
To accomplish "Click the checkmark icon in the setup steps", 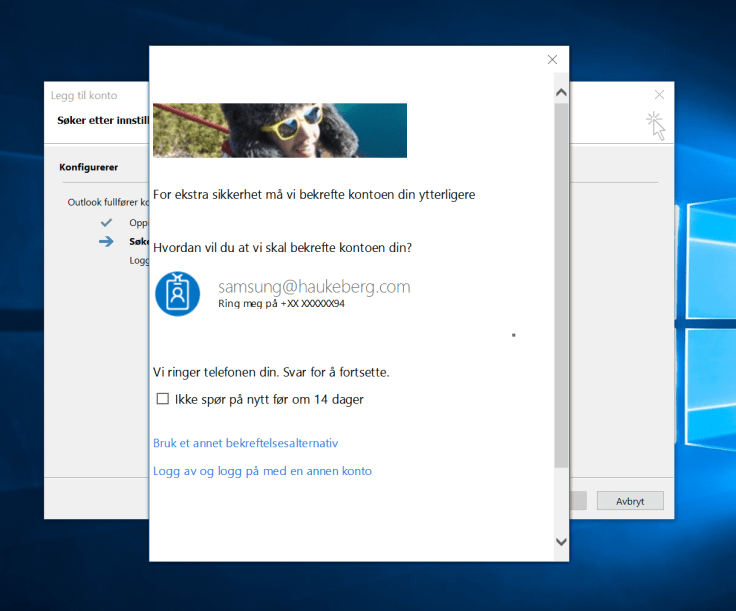I will pyautogui.click(x=107, y=222).
